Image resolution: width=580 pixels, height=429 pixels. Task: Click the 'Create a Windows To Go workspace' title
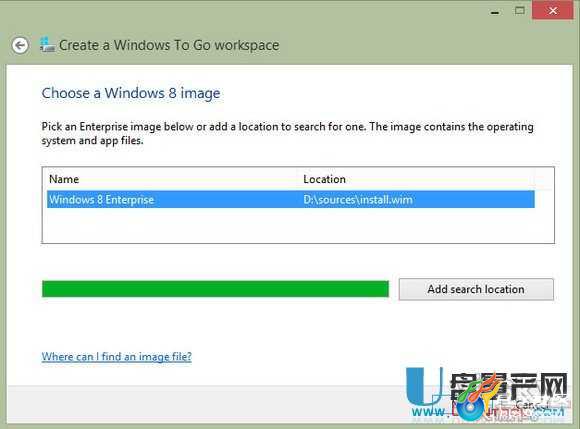click(x=169, y=45)
